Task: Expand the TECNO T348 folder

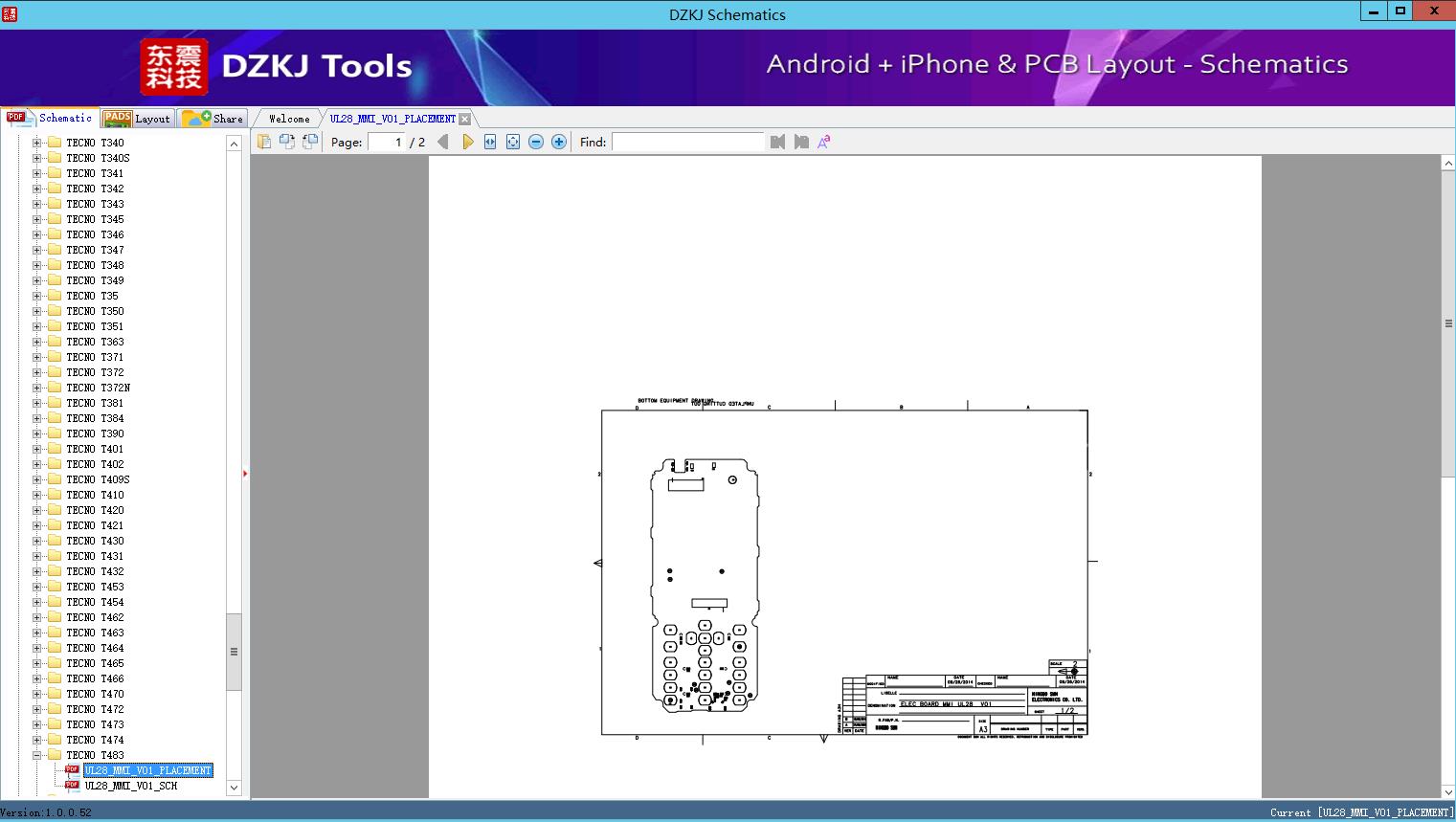Action: click(x=37, y=265)
